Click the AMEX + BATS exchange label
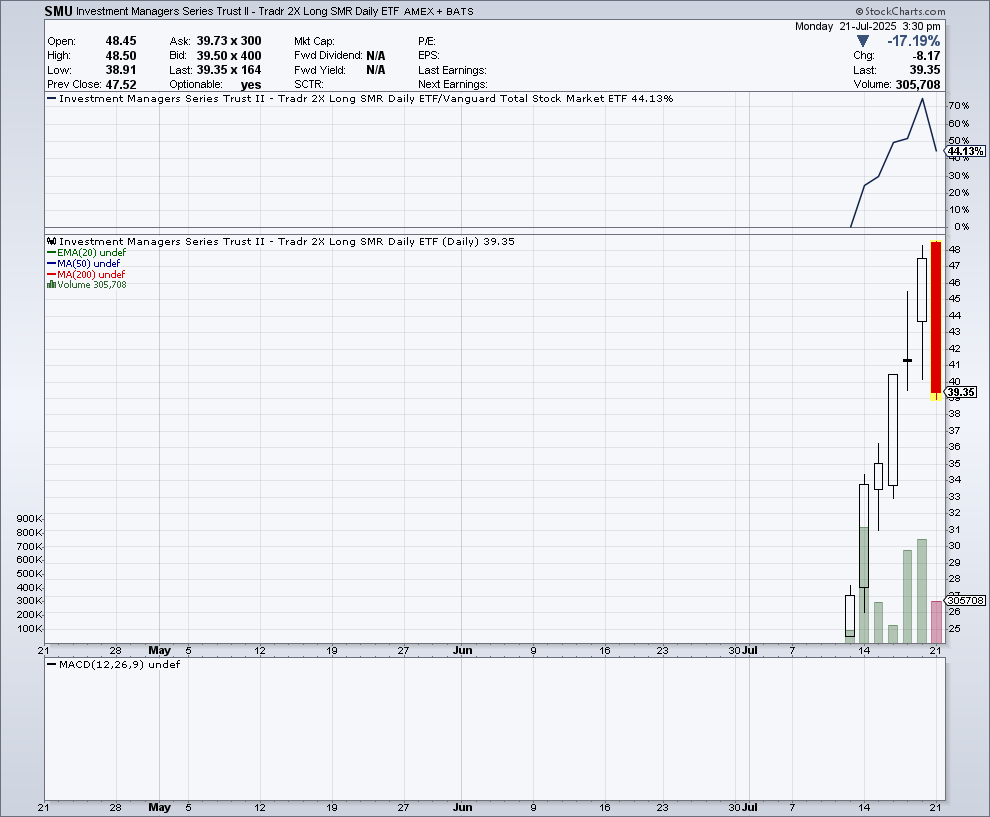 (438, 11)
